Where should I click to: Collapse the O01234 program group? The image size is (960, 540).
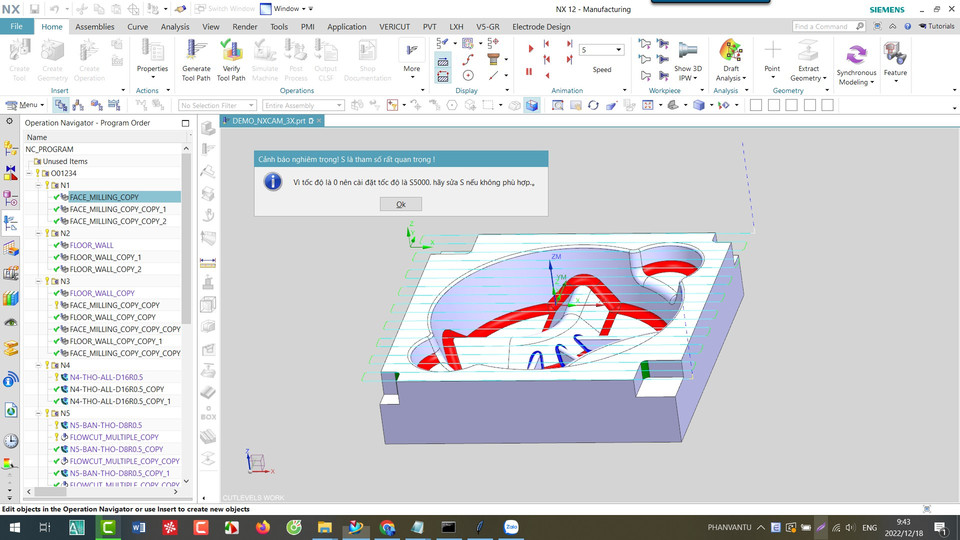point(29,173)
